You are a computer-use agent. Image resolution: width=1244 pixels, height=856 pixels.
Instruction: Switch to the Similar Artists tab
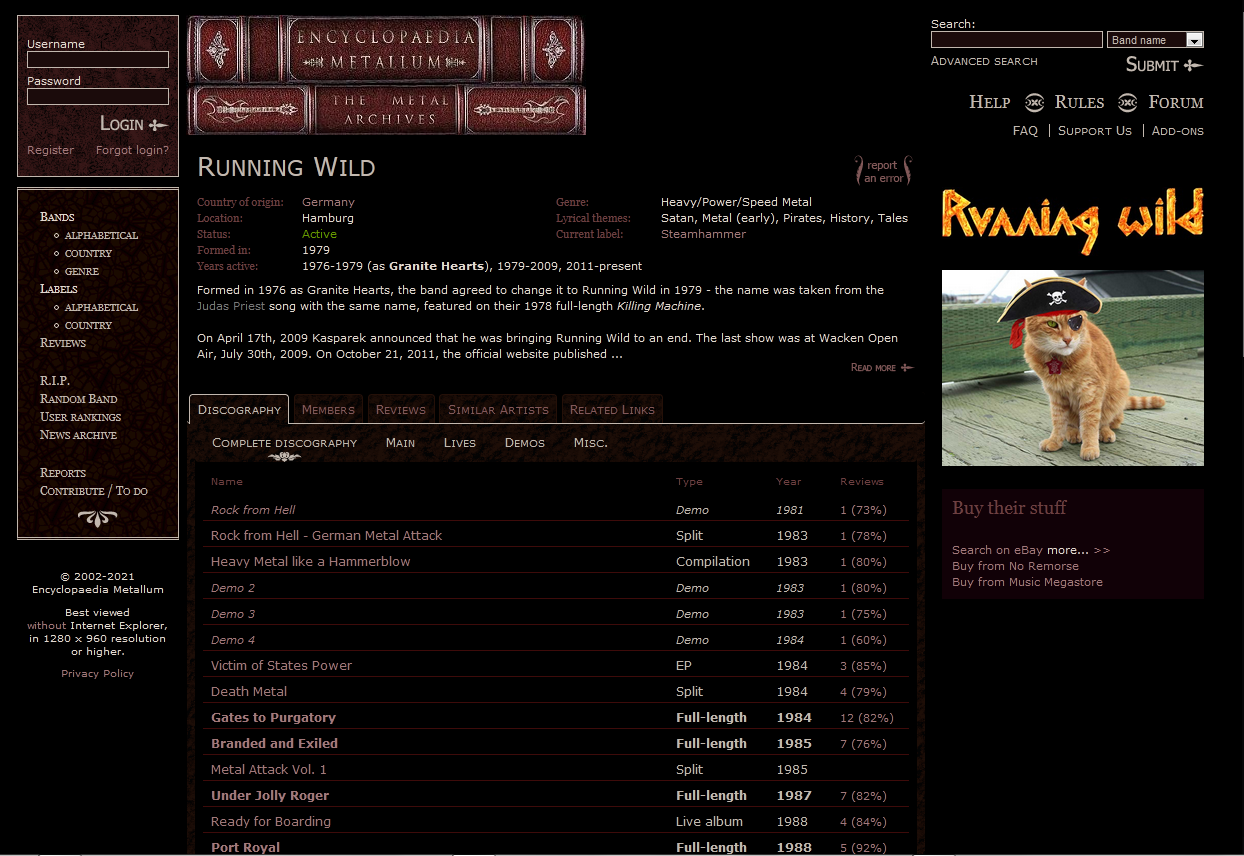pos(498,409)
